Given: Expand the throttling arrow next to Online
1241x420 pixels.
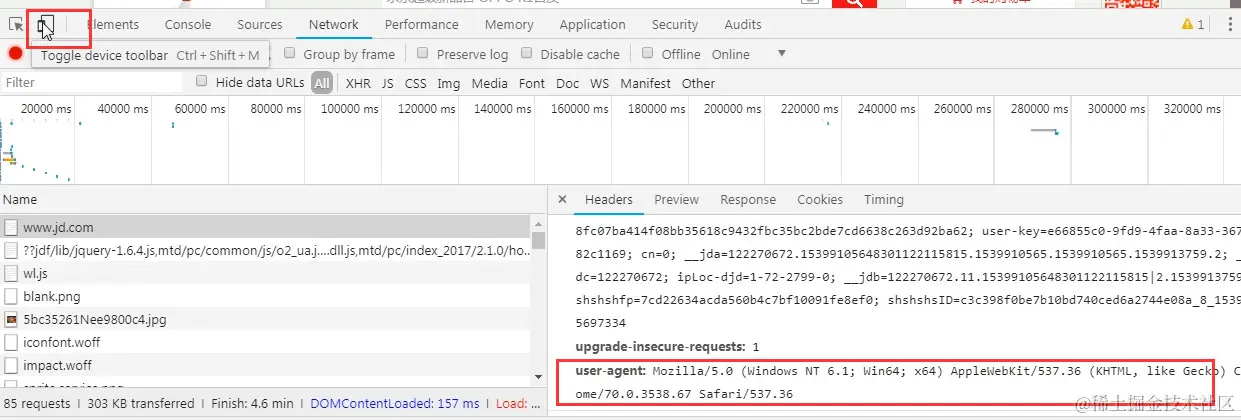Looking at the screenshot, I should tap(781, 54).
